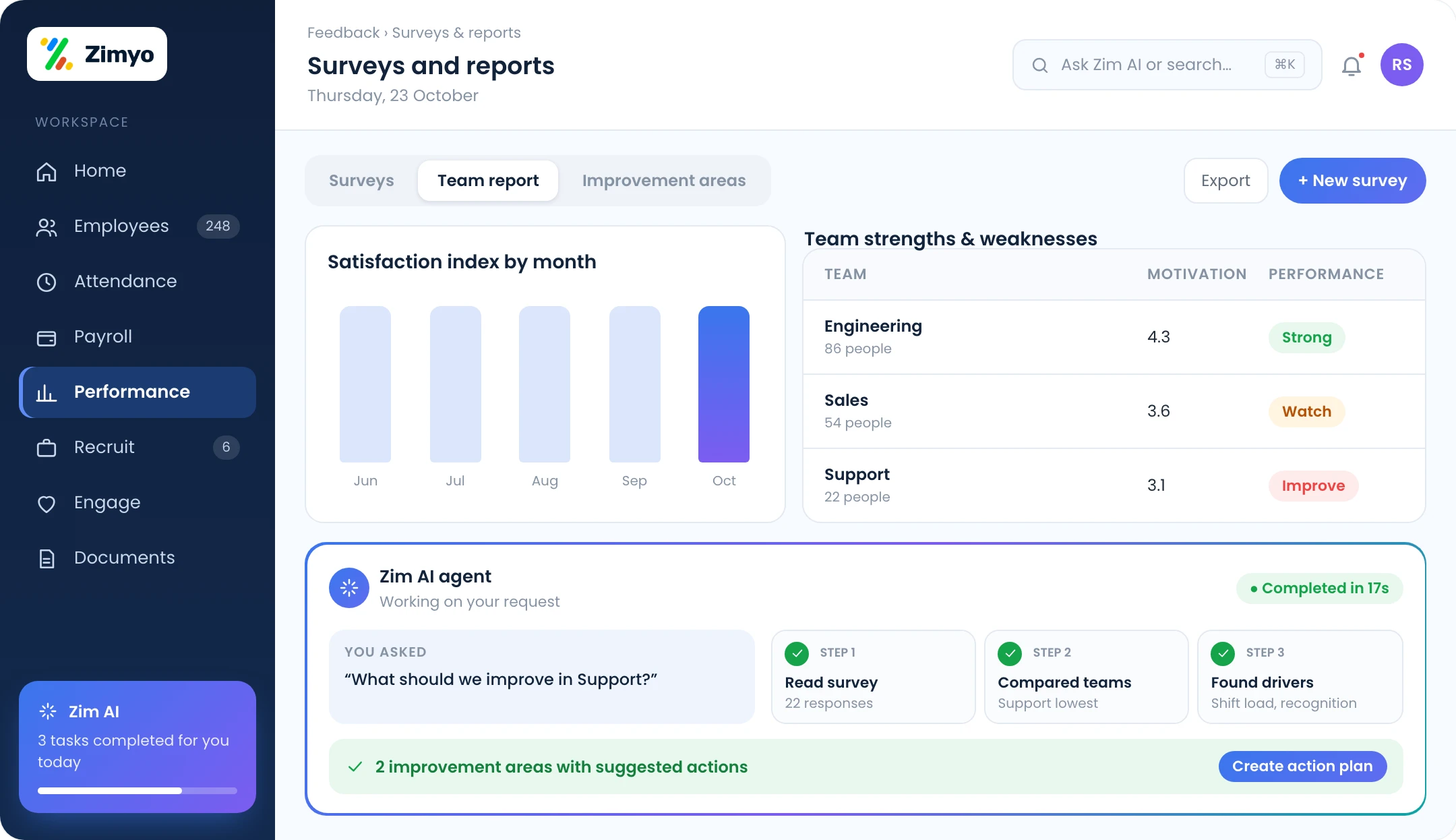Click the Feedback breadcrumb link
This screenshot has width=1456, height=840.
point(343,32)
